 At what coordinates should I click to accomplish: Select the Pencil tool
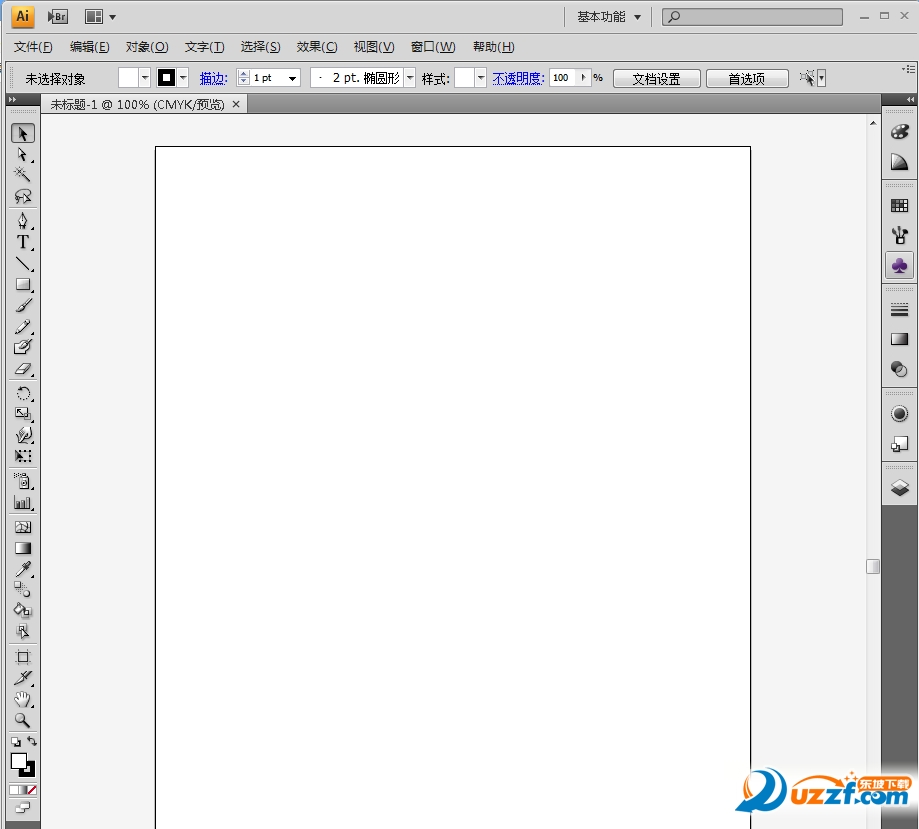coord(23,327)
